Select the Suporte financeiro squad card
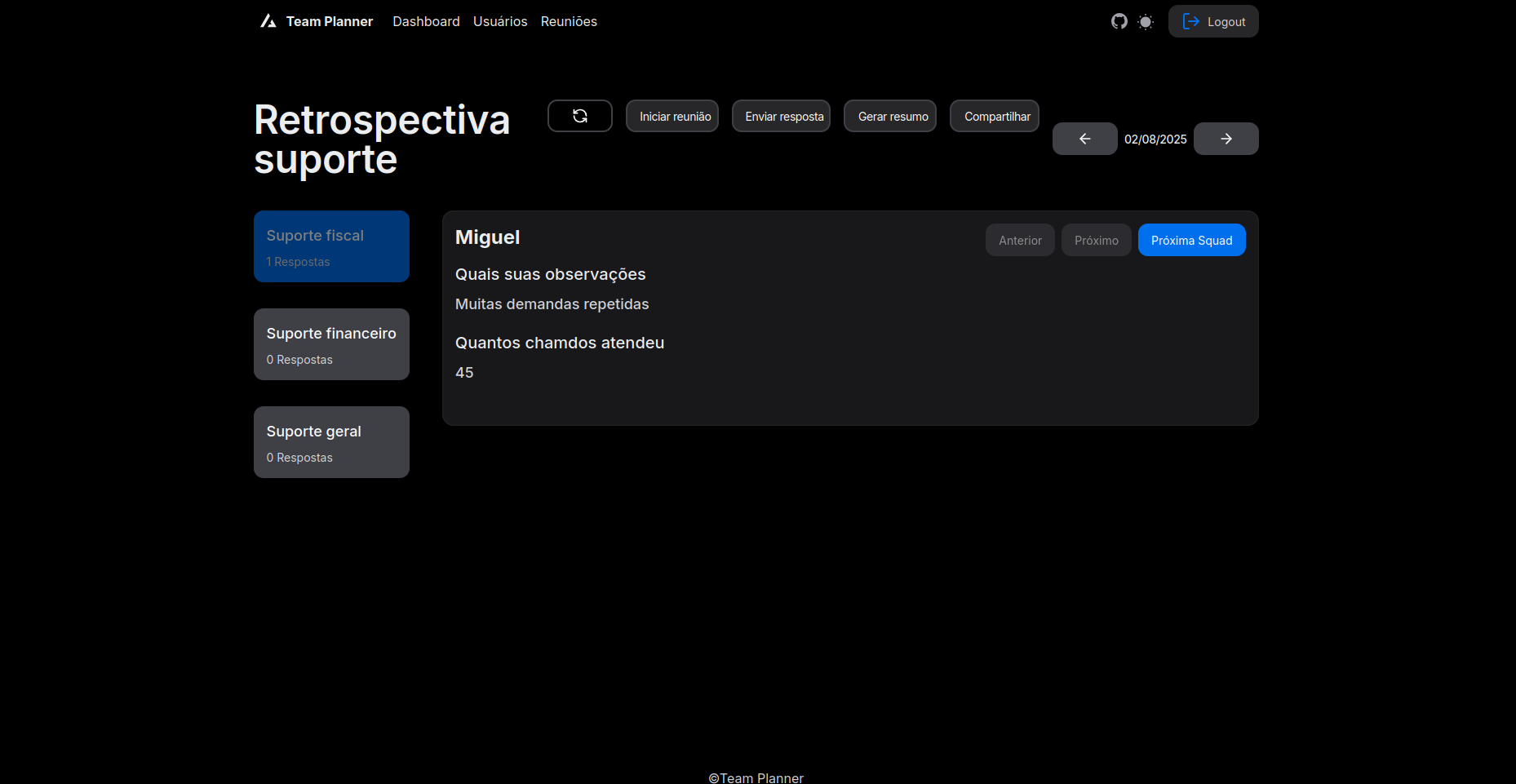The image size is (1516, 784). 331,344
